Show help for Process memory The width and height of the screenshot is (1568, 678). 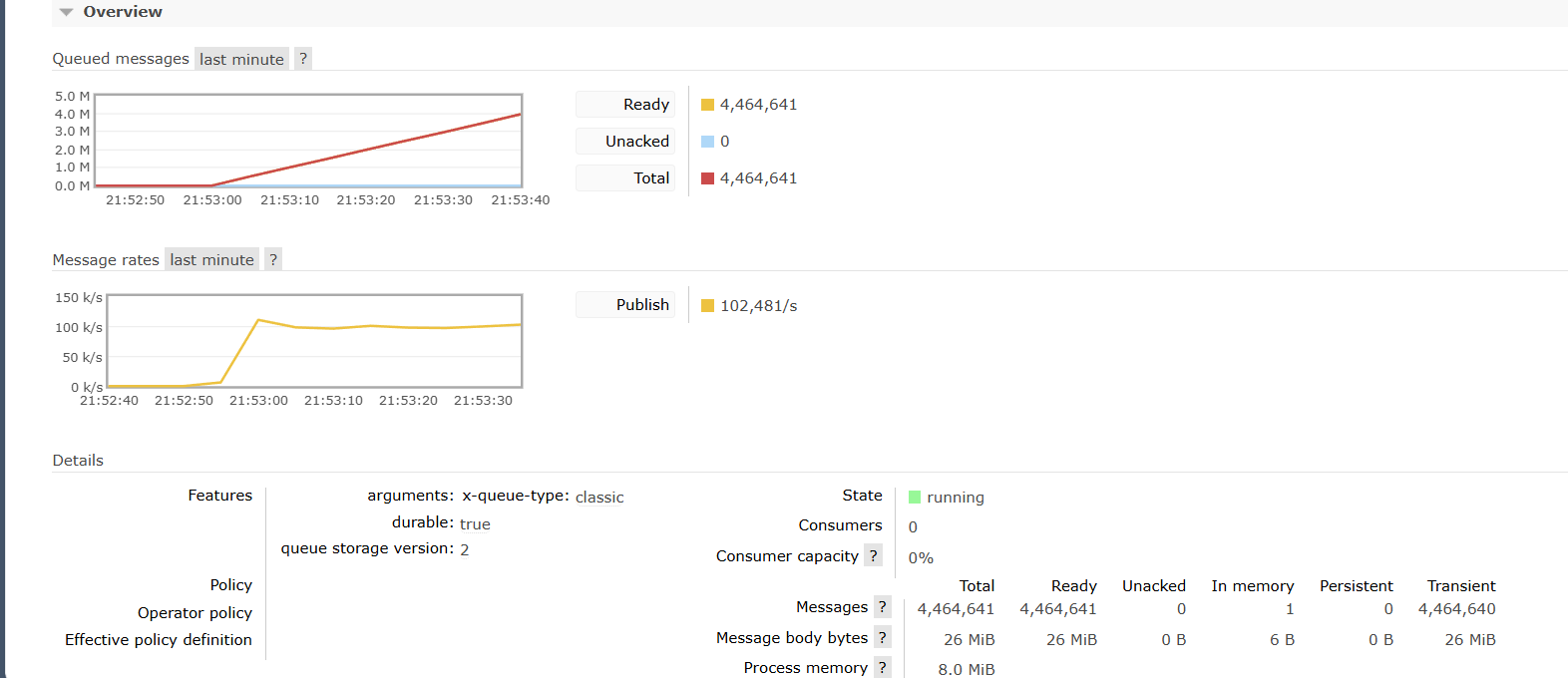[883, 668]
